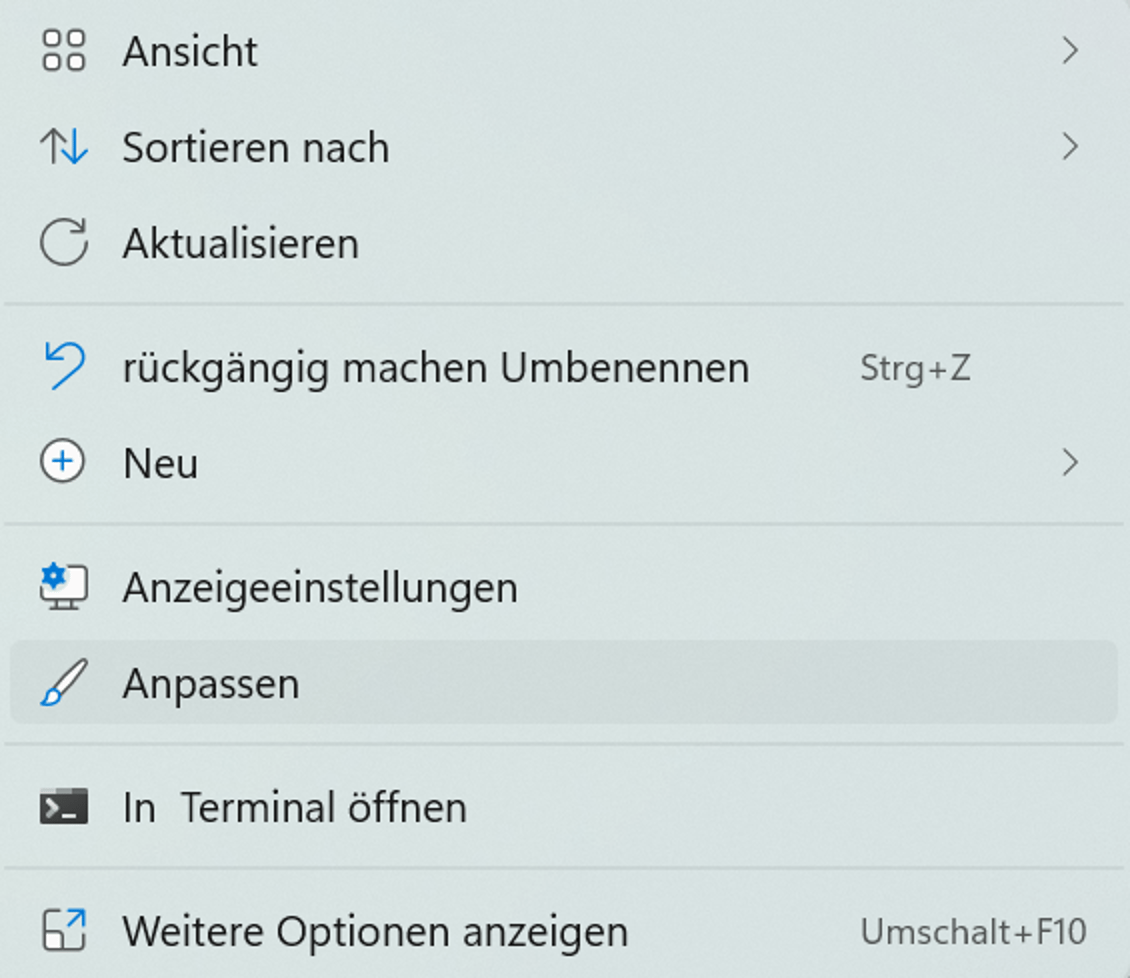Viewport: 1130px width, 978px height.
Task: Open Anzeigeeinstellungen
Action: (x=320, y=587)
